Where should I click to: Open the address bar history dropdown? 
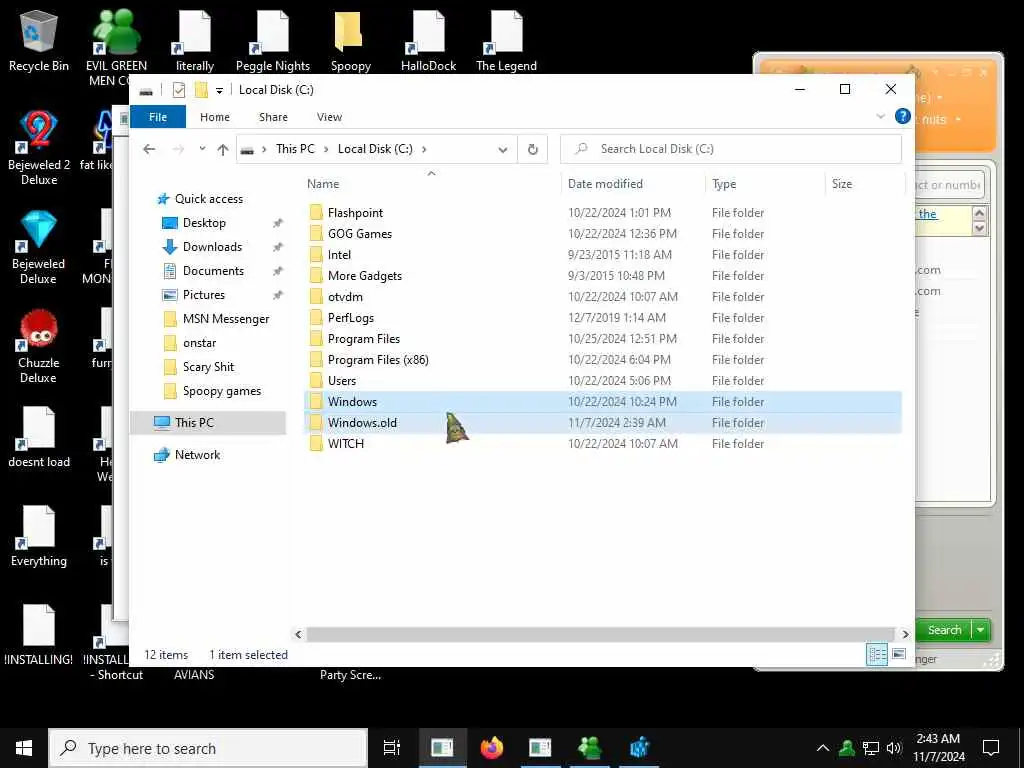503,150
